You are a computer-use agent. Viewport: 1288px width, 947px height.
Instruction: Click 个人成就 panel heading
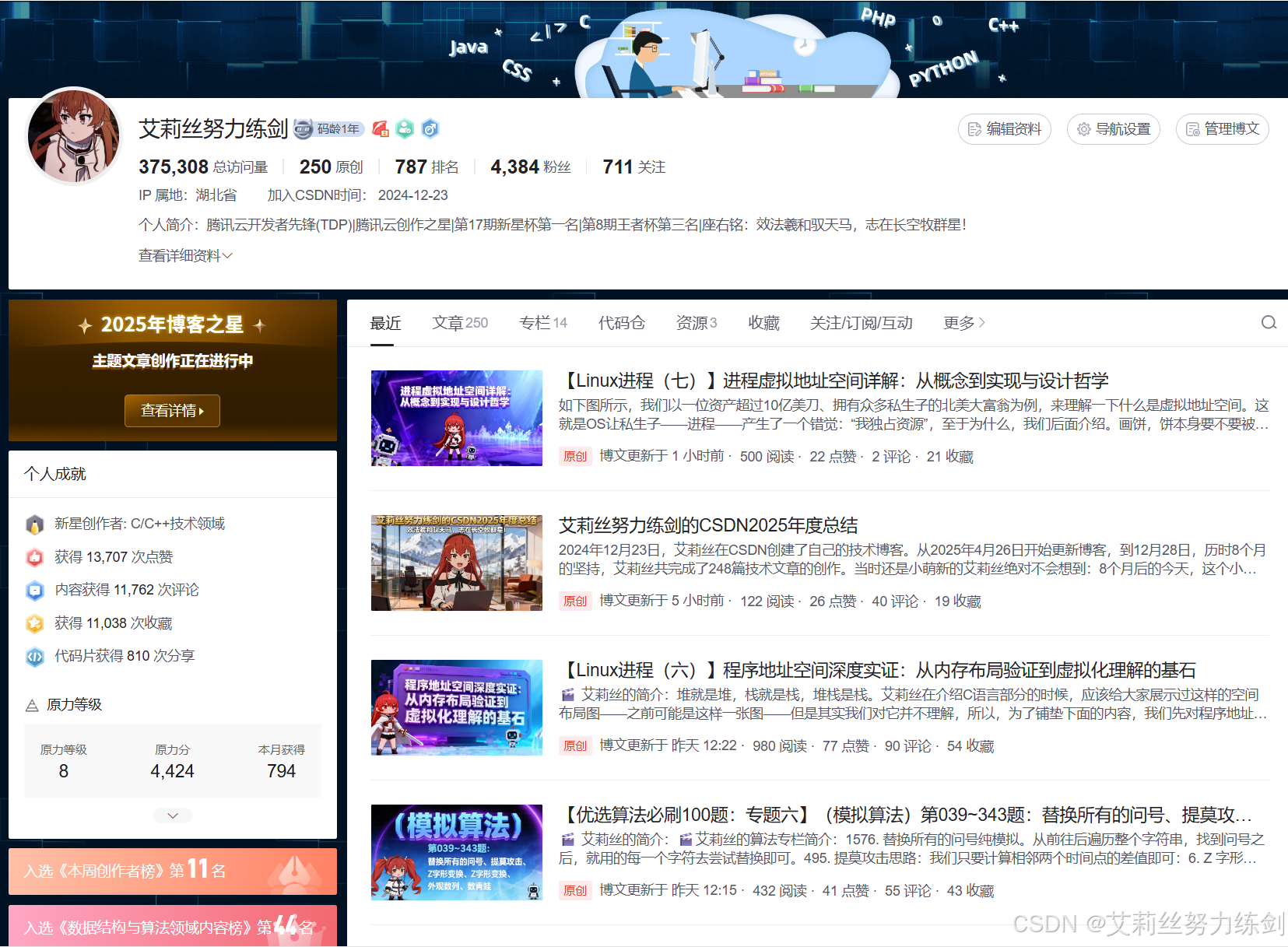[x=55, y=474]
